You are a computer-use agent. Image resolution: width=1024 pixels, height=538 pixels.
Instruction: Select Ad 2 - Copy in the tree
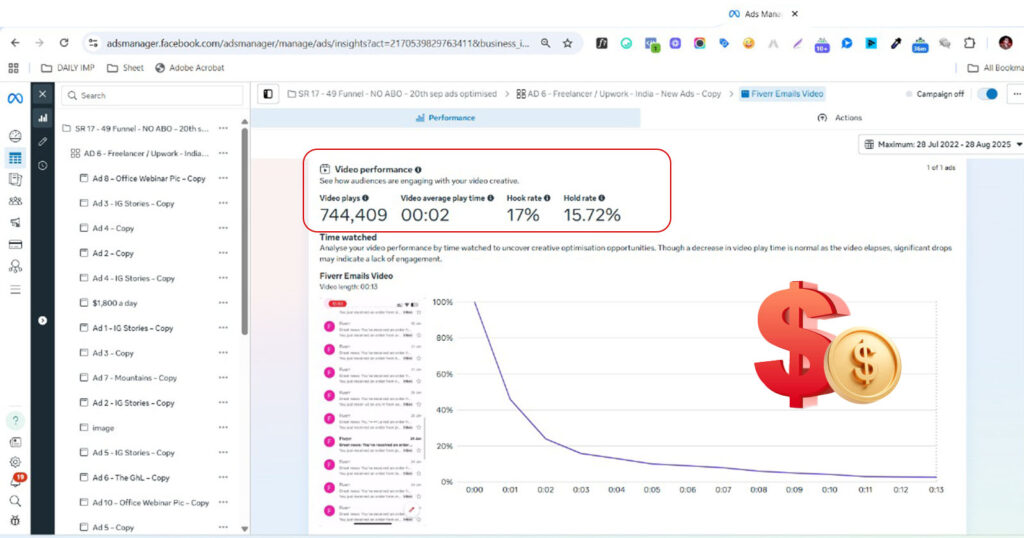point(106,253)
